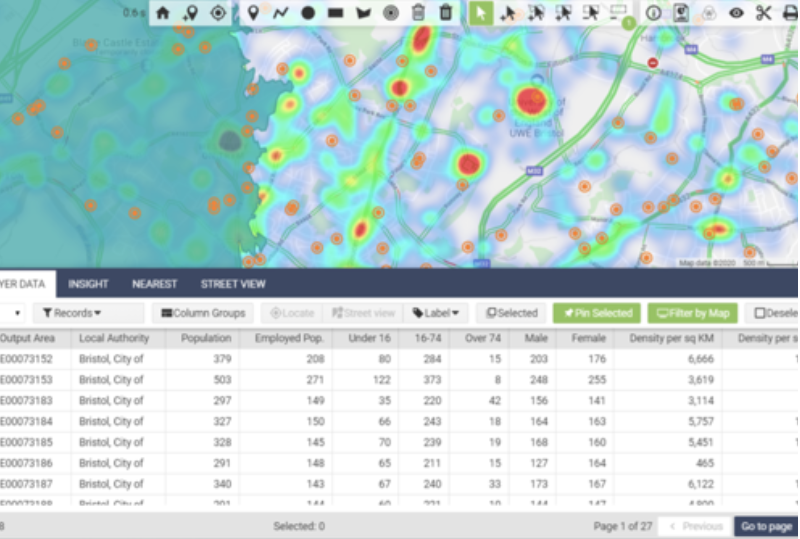Screen dimensions: 800x539
Task: Toggle the Selected checkbox button
Action: [x=511, y=313]
